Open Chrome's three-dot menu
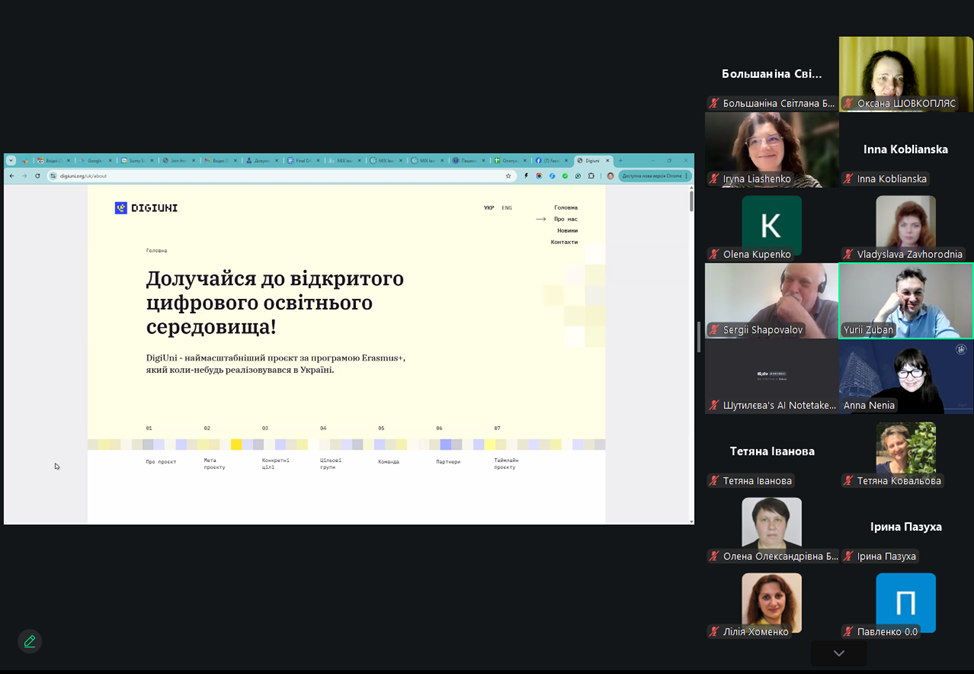The image size is (974, 674). pos(687,176)
